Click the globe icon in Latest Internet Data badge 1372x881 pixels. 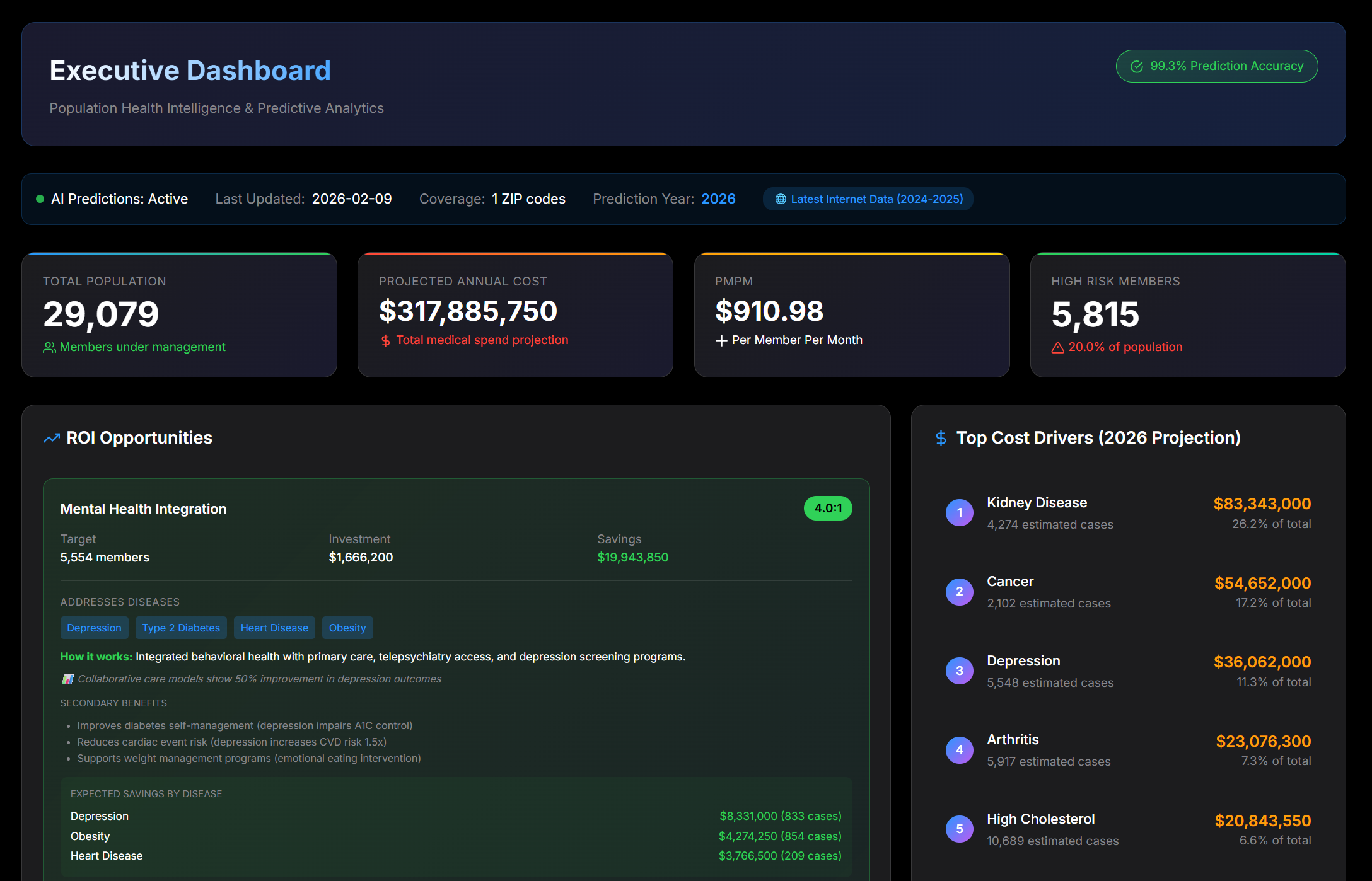[780, 199]
